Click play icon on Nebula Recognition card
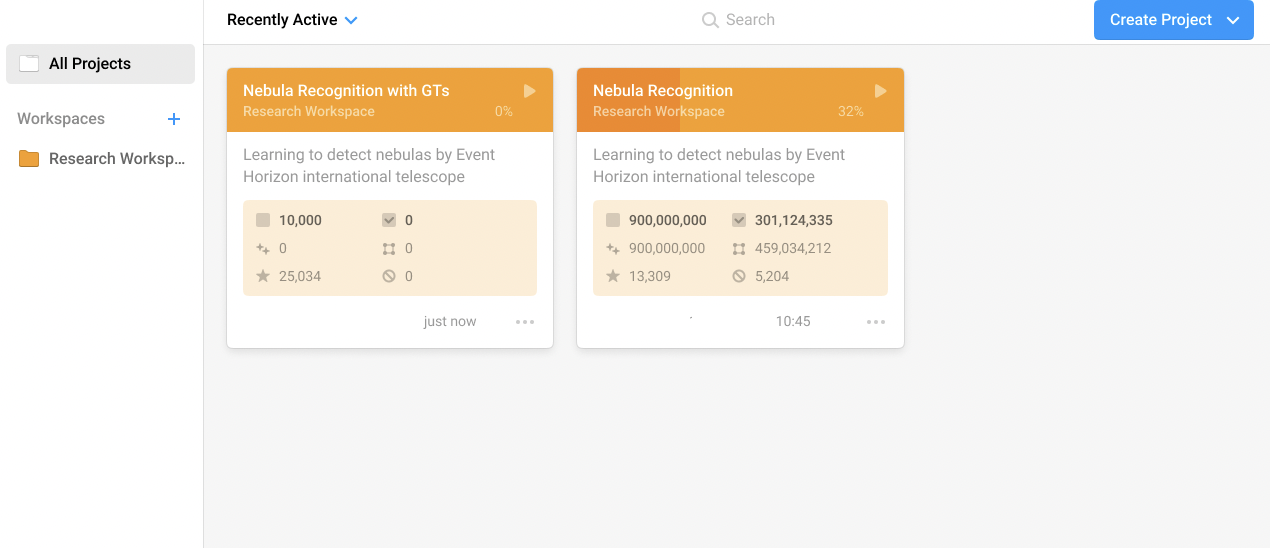Screen dimensions: 1270x548 coord(880,91)
